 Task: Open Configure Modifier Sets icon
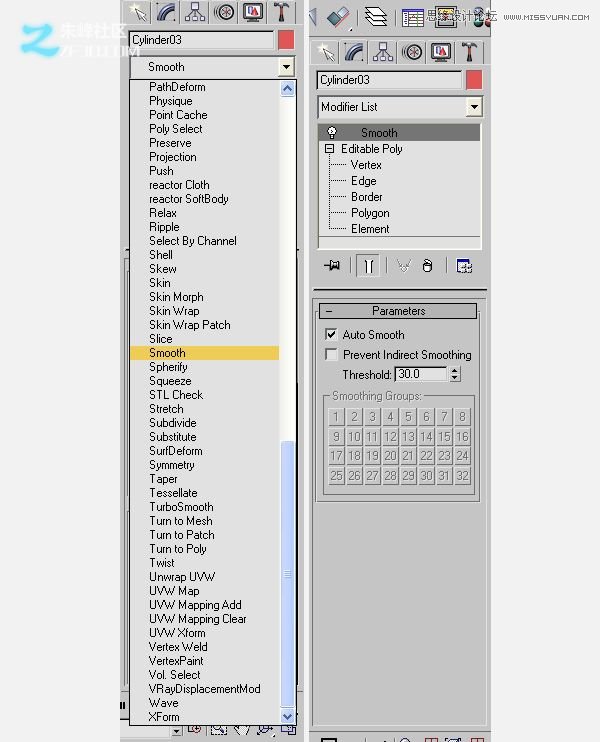point(464,266)
